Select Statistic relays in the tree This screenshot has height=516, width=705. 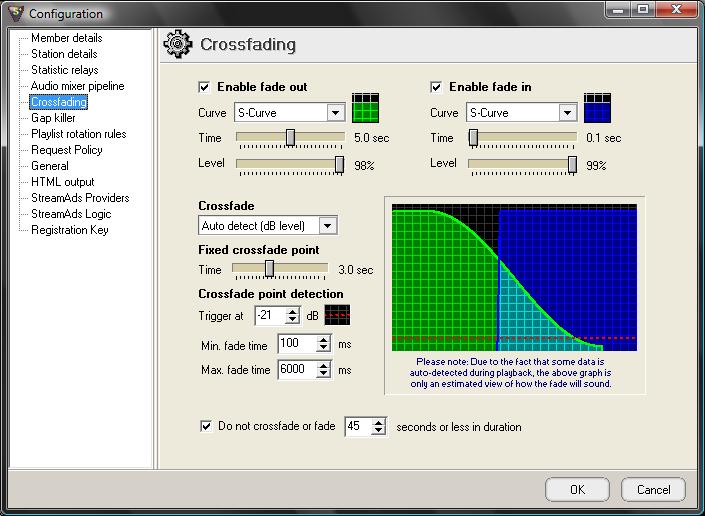pos(65,70)
